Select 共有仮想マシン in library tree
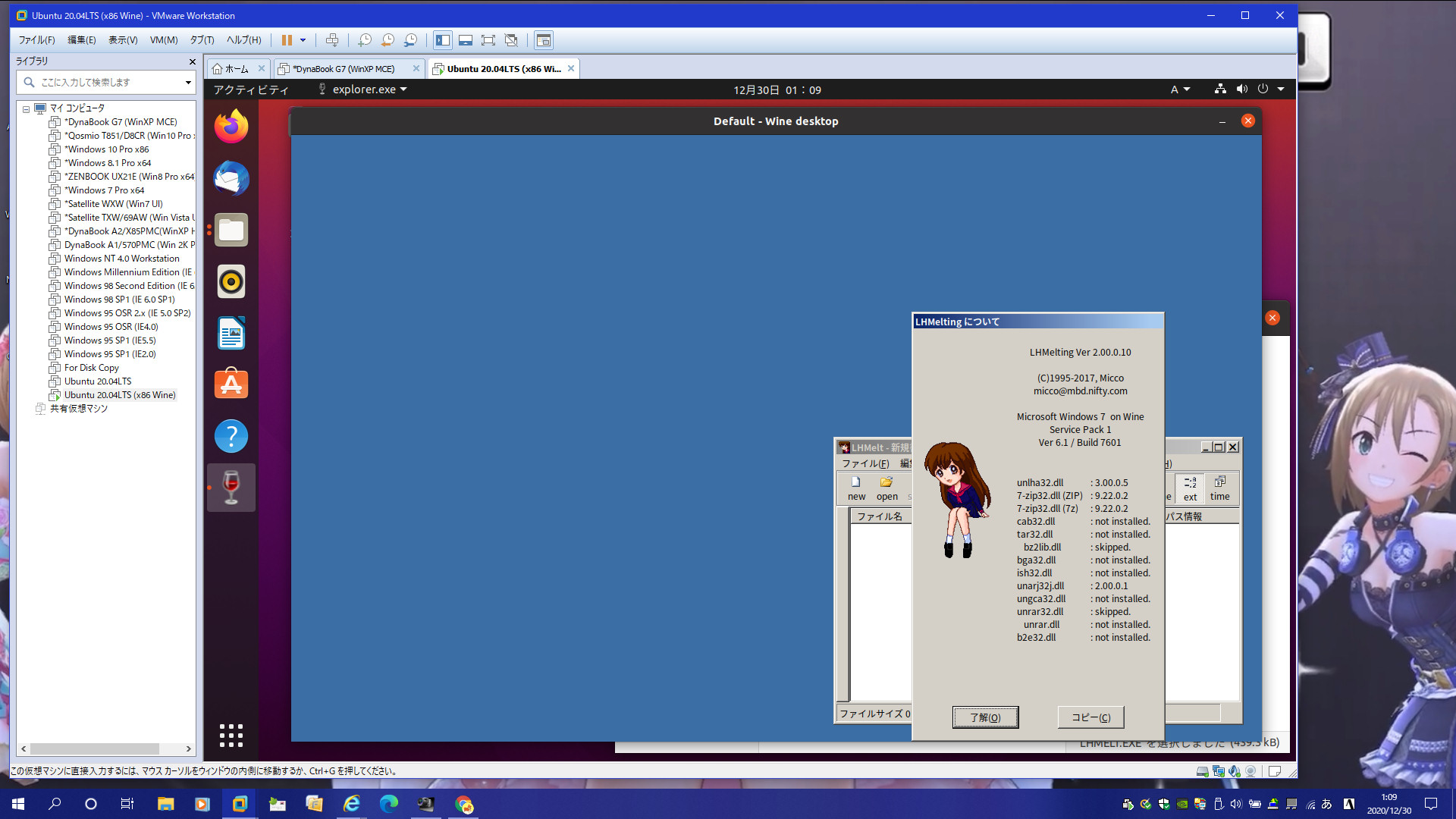The image size is (1456, 819). [x=78, y=409]
